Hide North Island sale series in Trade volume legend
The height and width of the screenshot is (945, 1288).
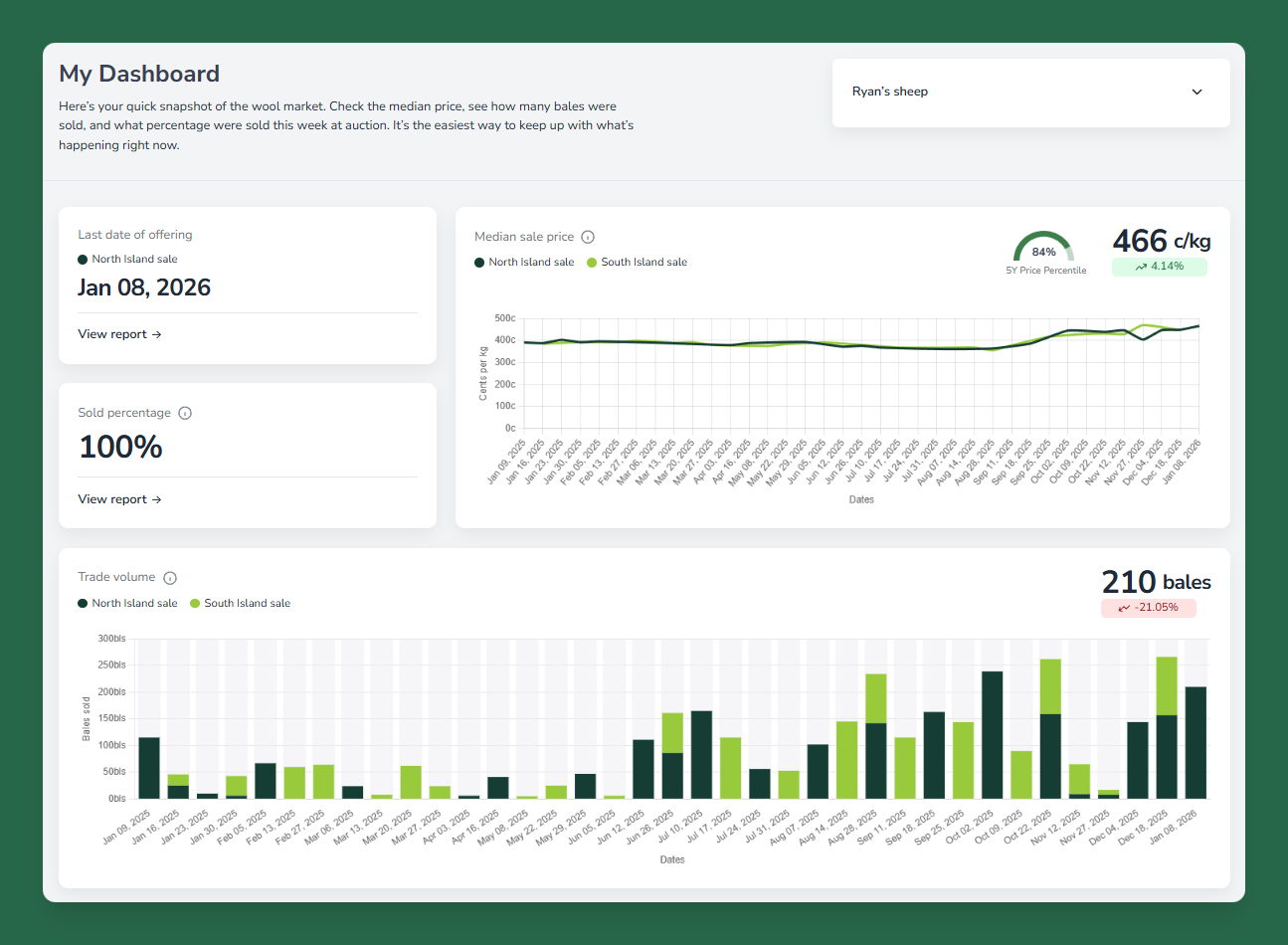point(127,604)
